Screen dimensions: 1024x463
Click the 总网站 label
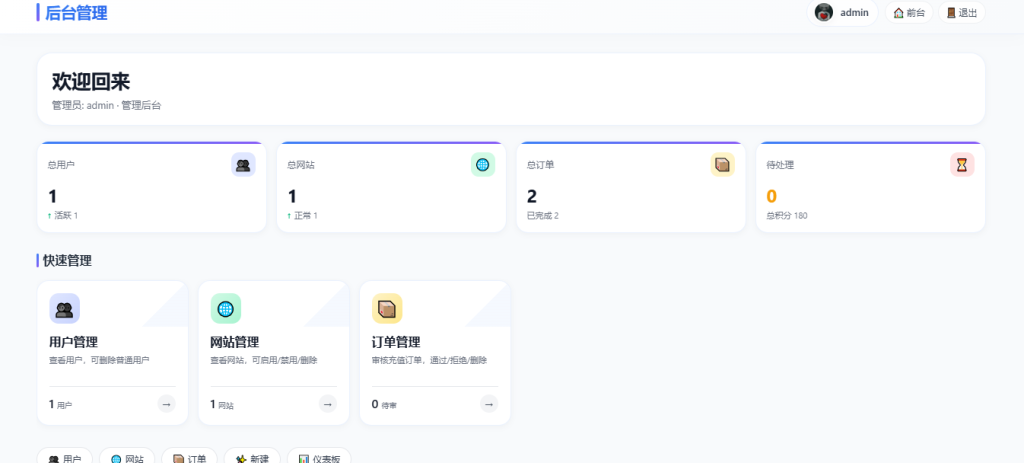301,165
